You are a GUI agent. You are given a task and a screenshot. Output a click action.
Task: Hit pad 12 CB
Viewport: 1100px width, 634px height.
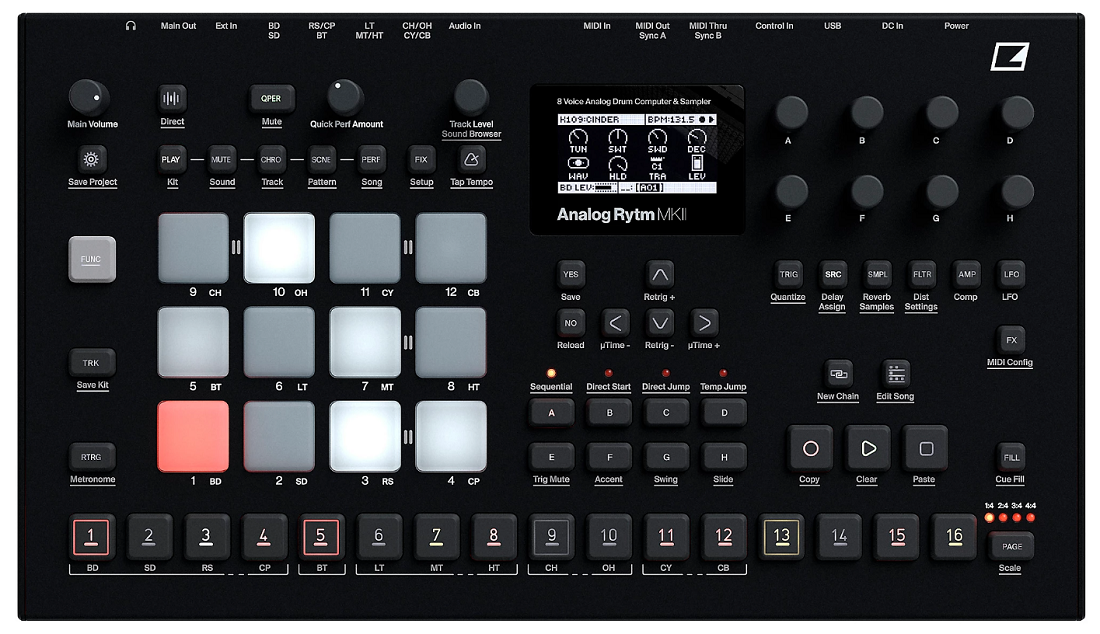click(450, 248)
